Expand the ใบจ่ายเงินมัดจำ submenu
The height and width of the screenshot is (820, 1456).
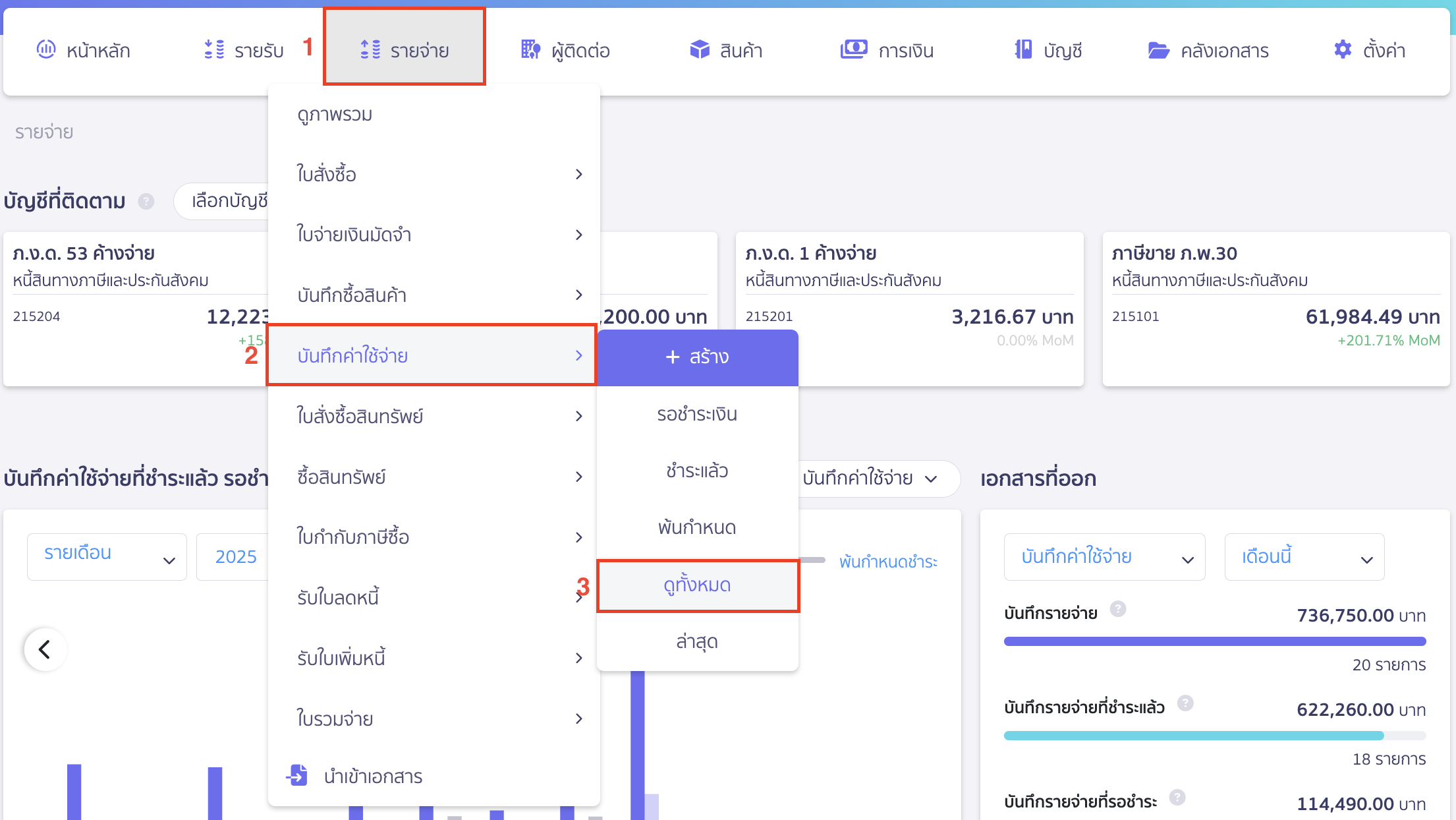coord(434,235)
